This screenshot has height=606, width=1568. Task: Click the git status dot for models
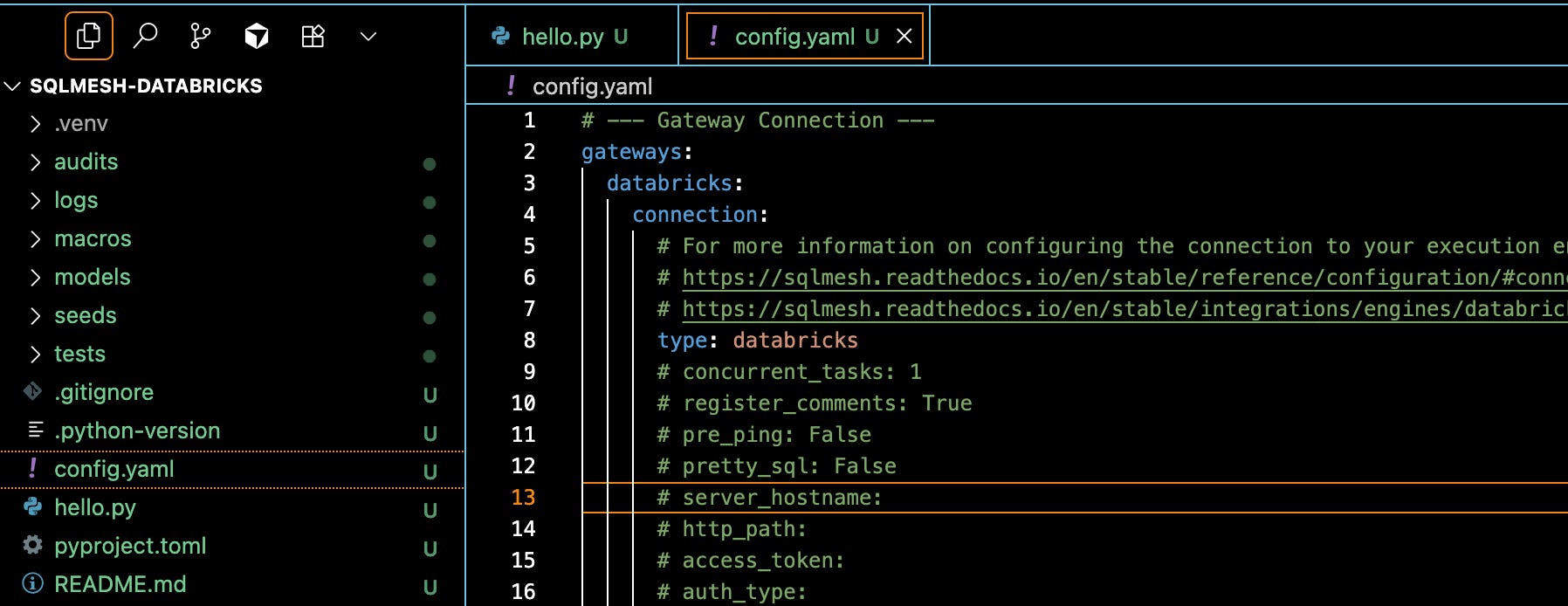tap(430, 279)
